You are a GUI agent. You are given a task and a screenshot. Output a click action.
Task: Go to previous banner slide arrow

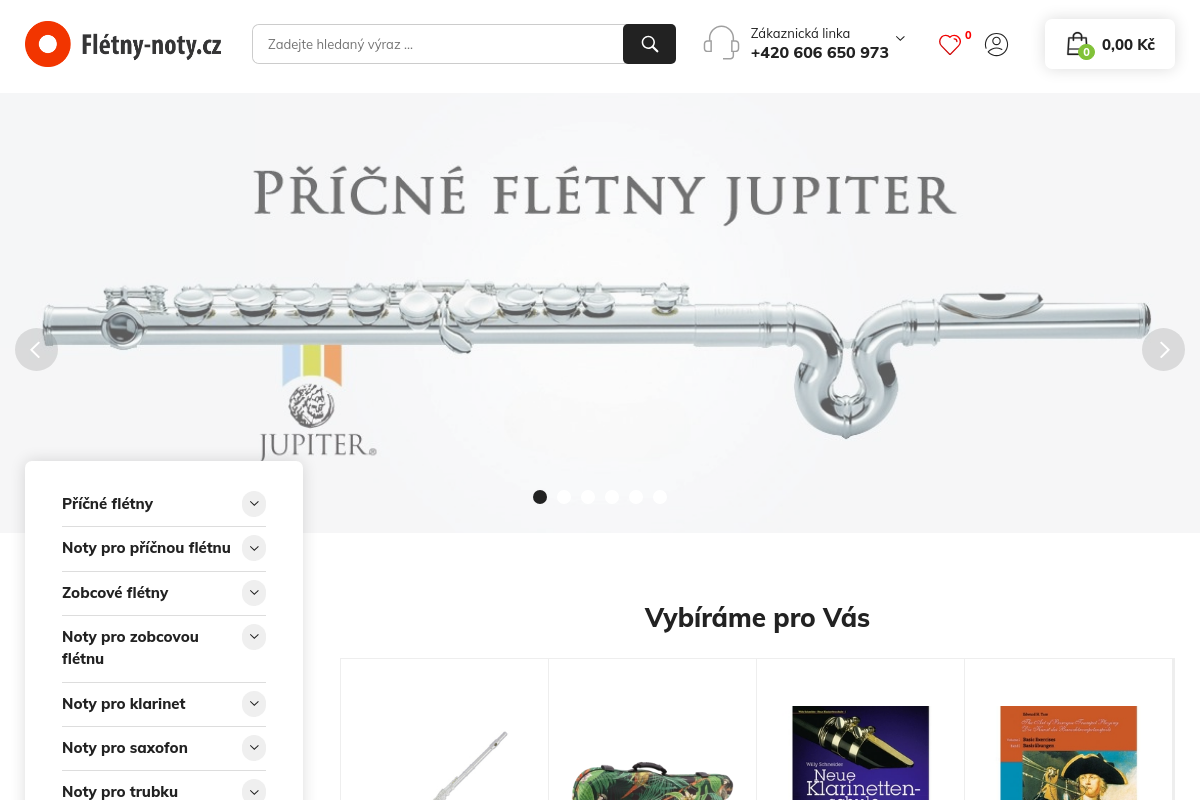click(36, 349)
